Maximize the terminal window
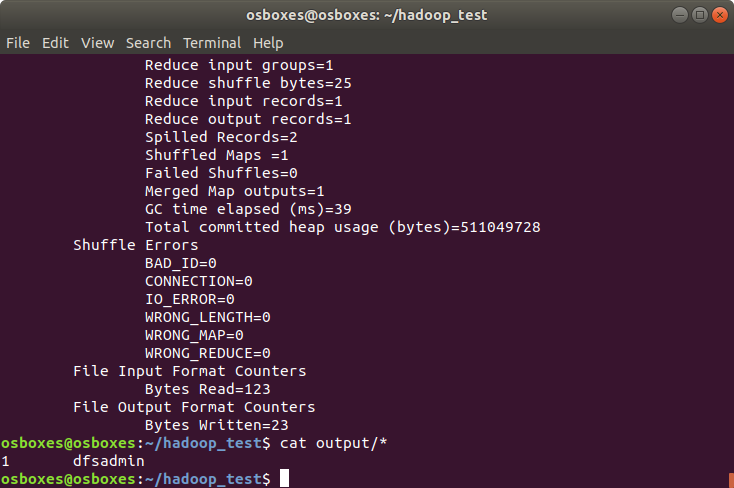 pyautogui.click(x=700, y=15)
